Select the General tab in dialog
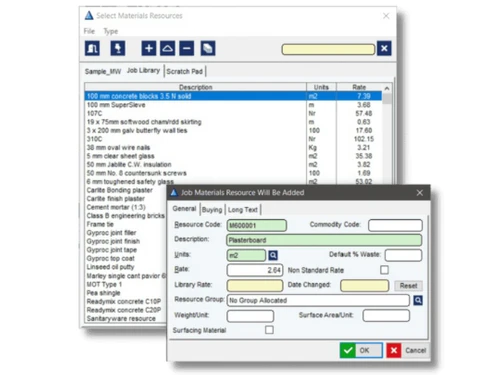Screen dimensions: 500x375 [x=184, y=209]
